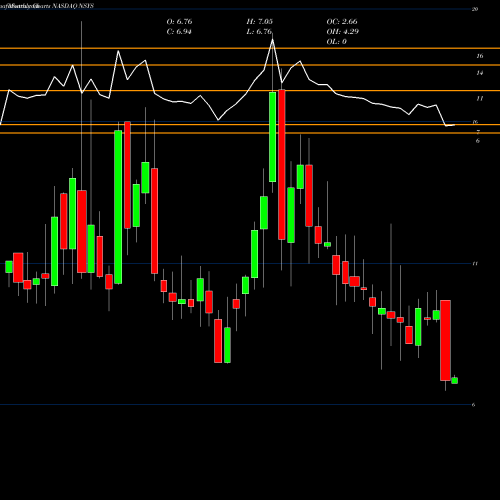Click the low value "L: 6.76"
Image resolution: width=500 pixels, height=500 pixels.
tap(259, 32)
